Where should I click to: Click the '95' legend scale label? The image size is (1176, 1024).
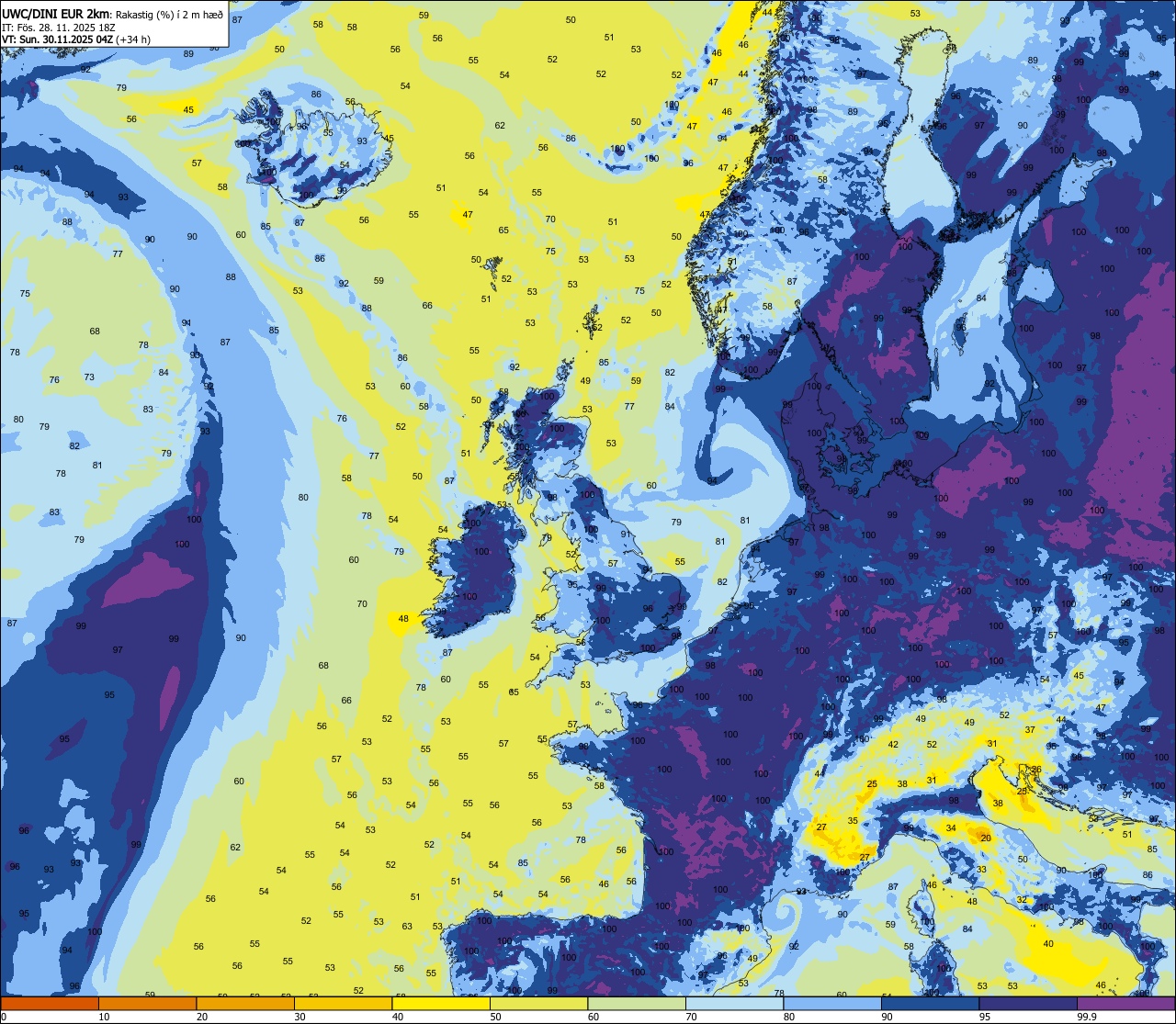pyautogui.click(x=985, y=1017)
